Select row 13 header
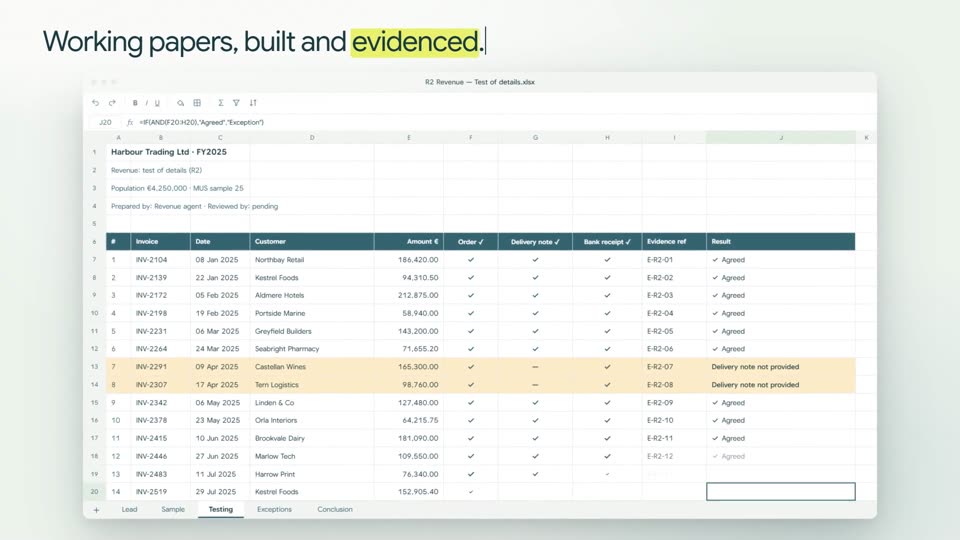The width and height of the screenshot is (960, 540). tap(94, 367)
